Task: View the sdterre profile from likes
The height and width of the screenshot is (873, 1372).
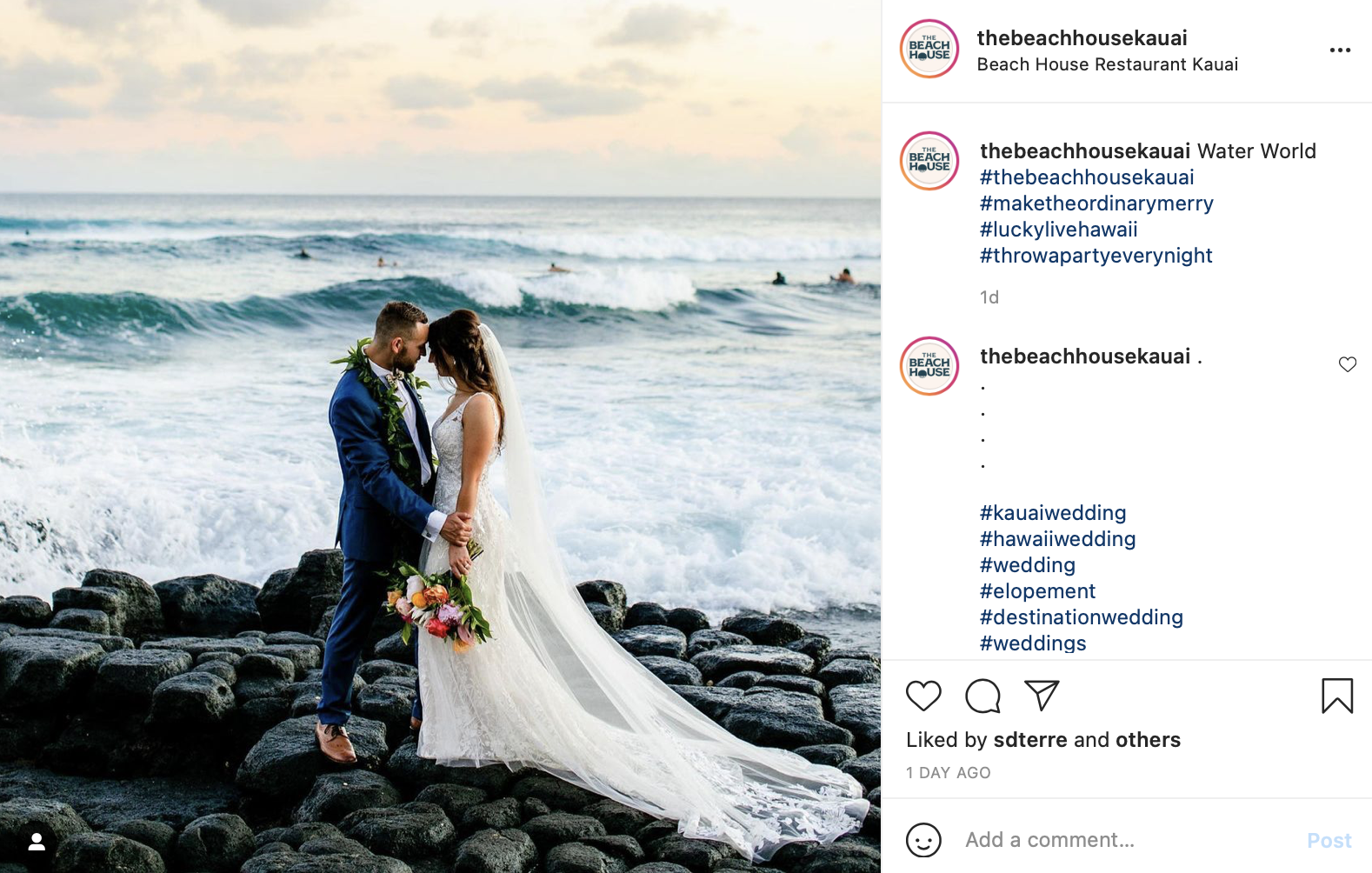Action: point(1030,740)
